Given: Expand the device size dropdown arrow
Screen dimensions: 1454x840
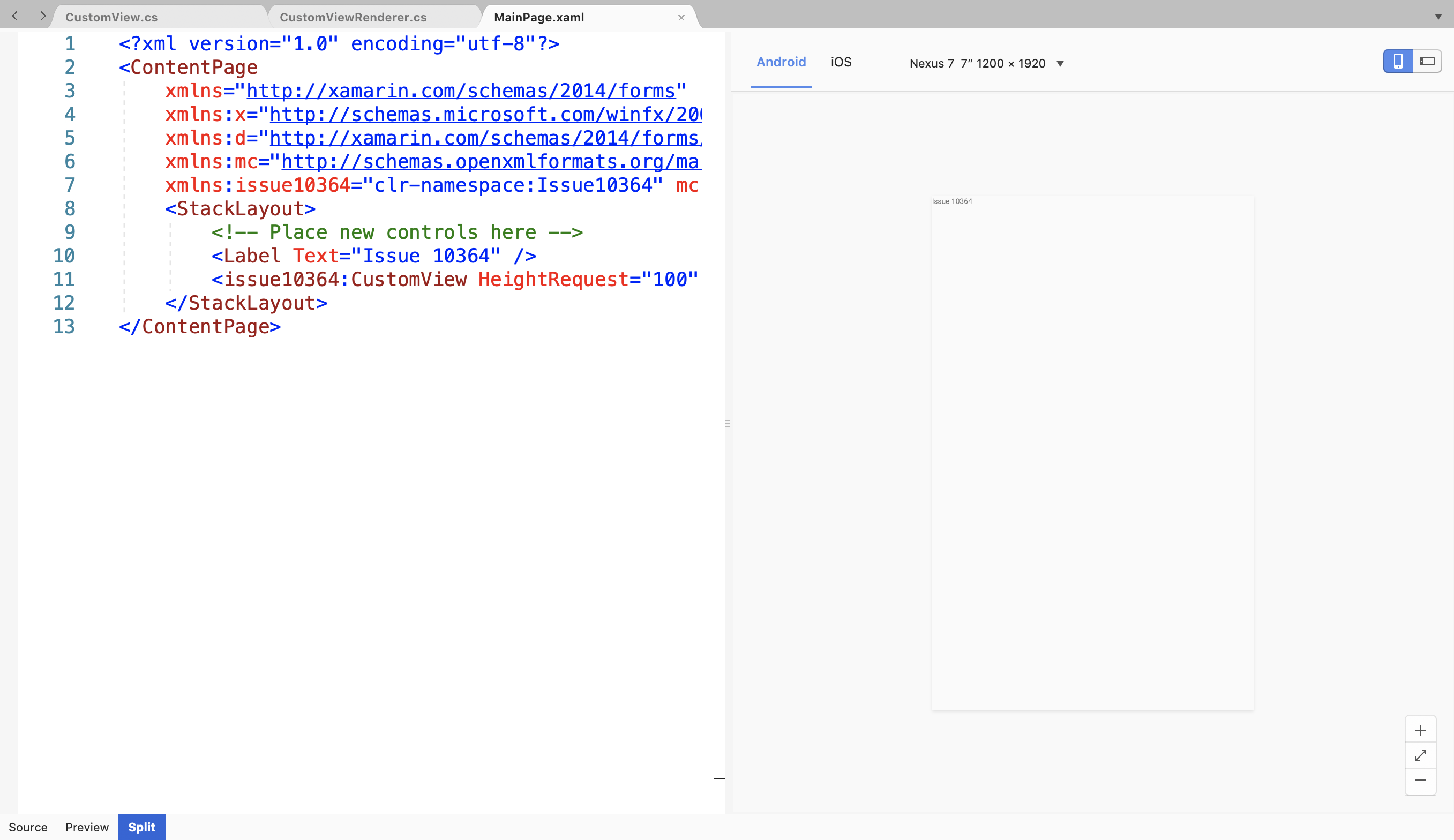Looking at the screenshot, I should pyautogui.click(x=1061, y=63).
